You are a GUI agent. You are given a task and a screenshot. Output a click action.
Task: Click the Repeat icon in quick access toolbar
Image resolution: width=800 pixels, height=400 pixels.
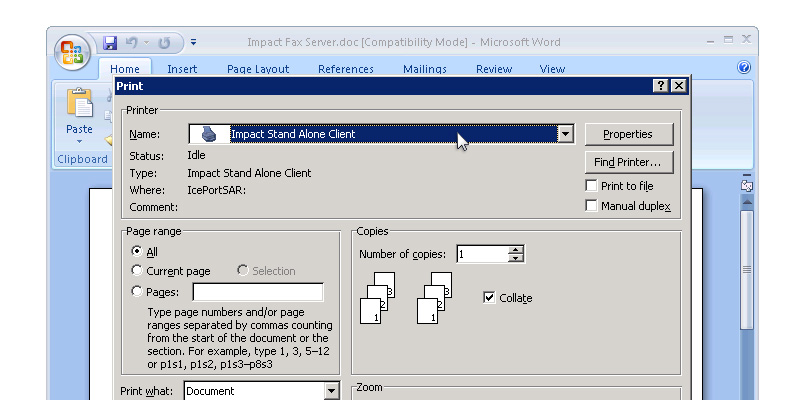coord(164,43)
